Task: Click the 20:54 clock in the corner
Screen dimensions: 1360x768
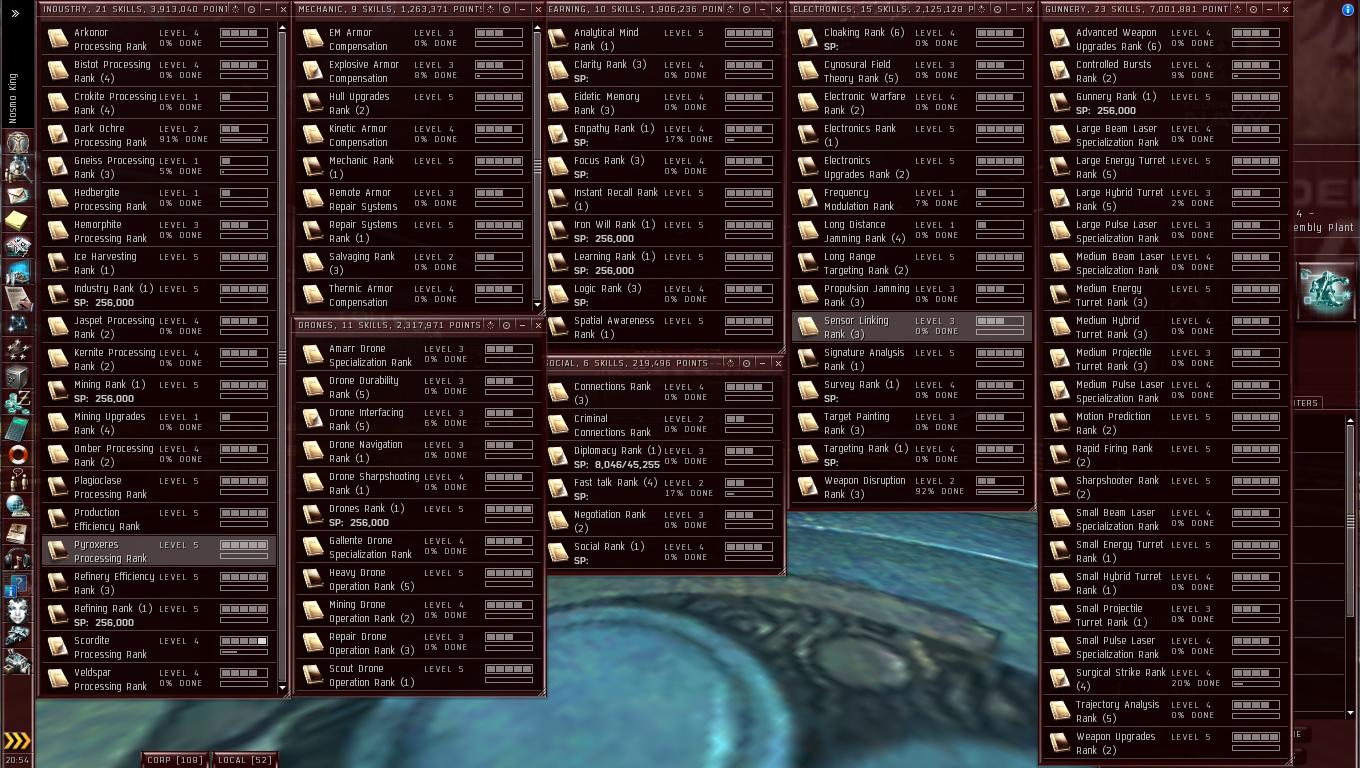Action: click(16, 760)
